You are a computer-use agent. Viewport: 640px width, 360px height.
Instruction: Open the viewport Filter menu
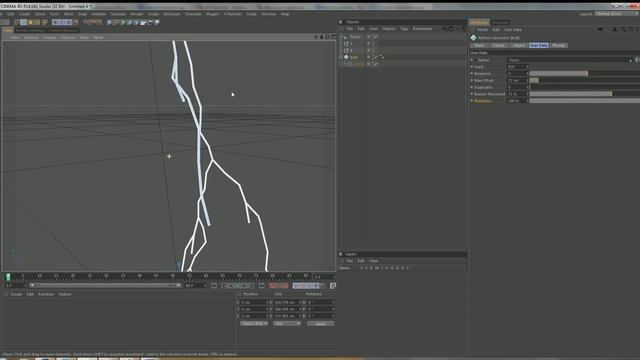(x=84, y=38)
